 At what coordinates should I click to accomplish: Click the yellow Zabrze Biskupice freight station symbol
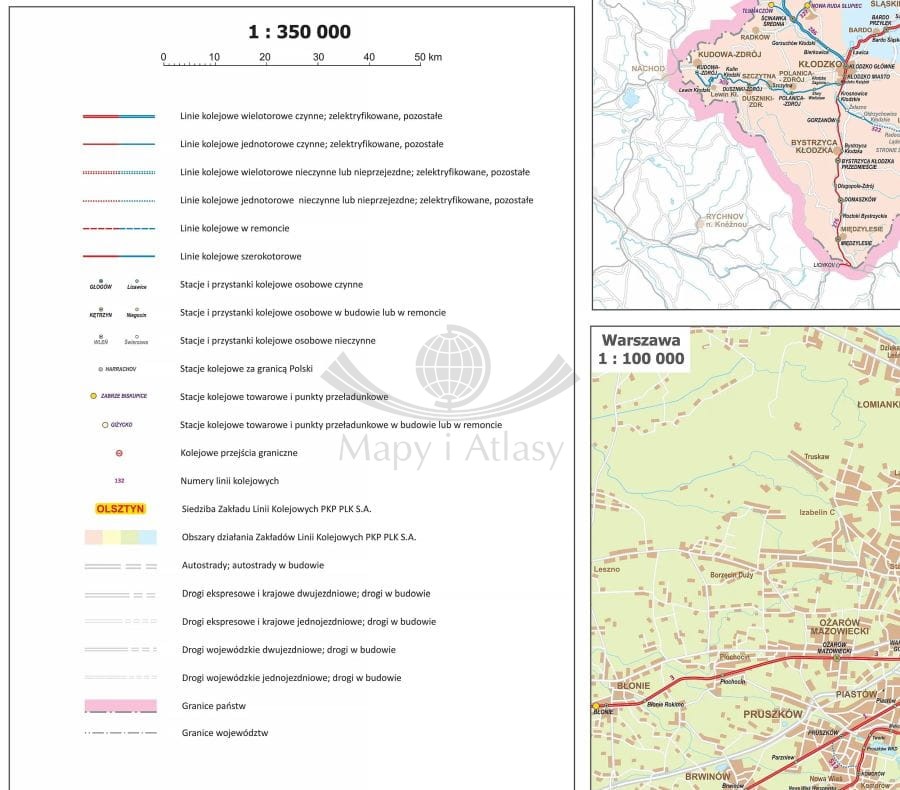[x=94, y=396]
